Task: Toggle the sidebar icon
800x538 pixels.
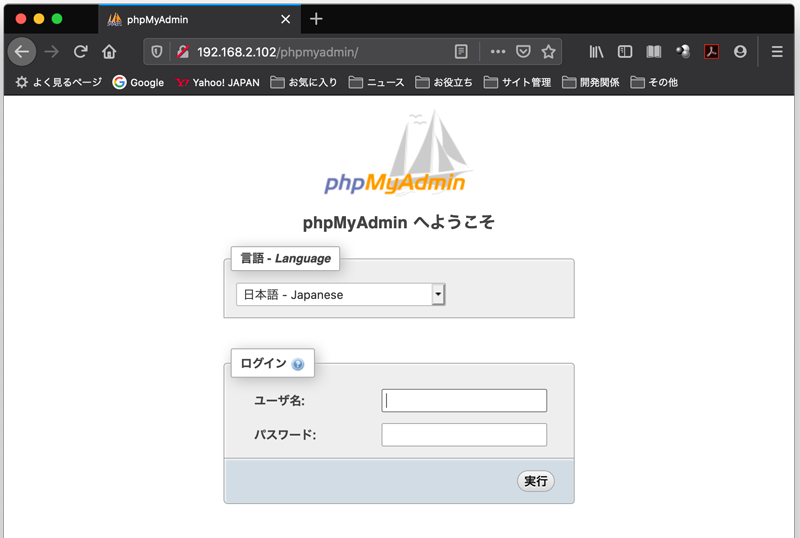Action: click(625, 52)
